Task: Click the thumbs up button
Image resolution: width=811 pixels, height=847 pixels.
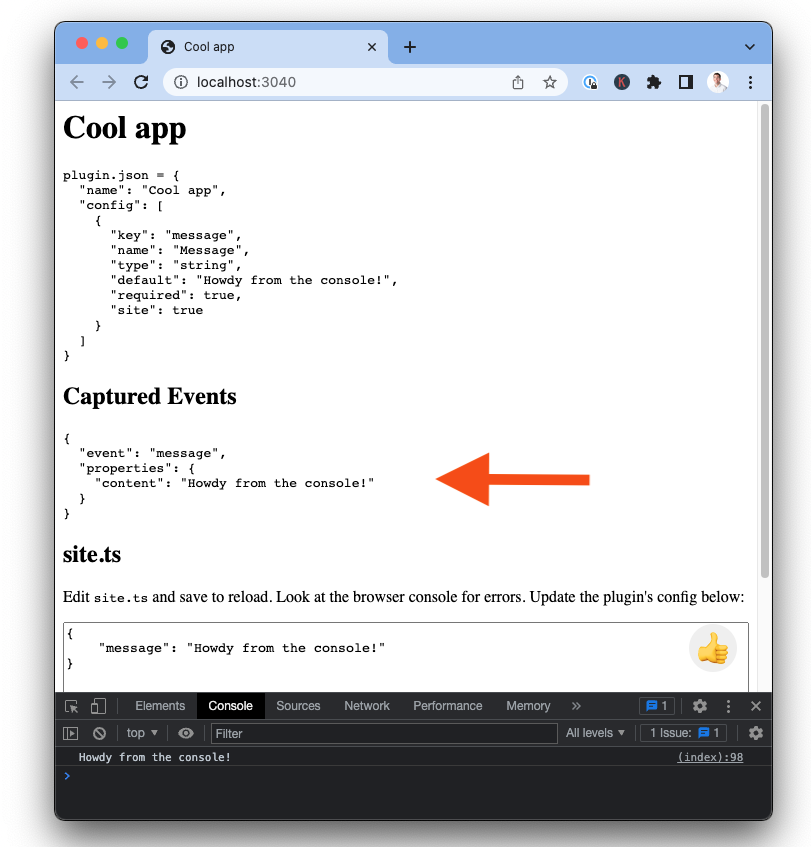Action: click(x=712, y=649)
